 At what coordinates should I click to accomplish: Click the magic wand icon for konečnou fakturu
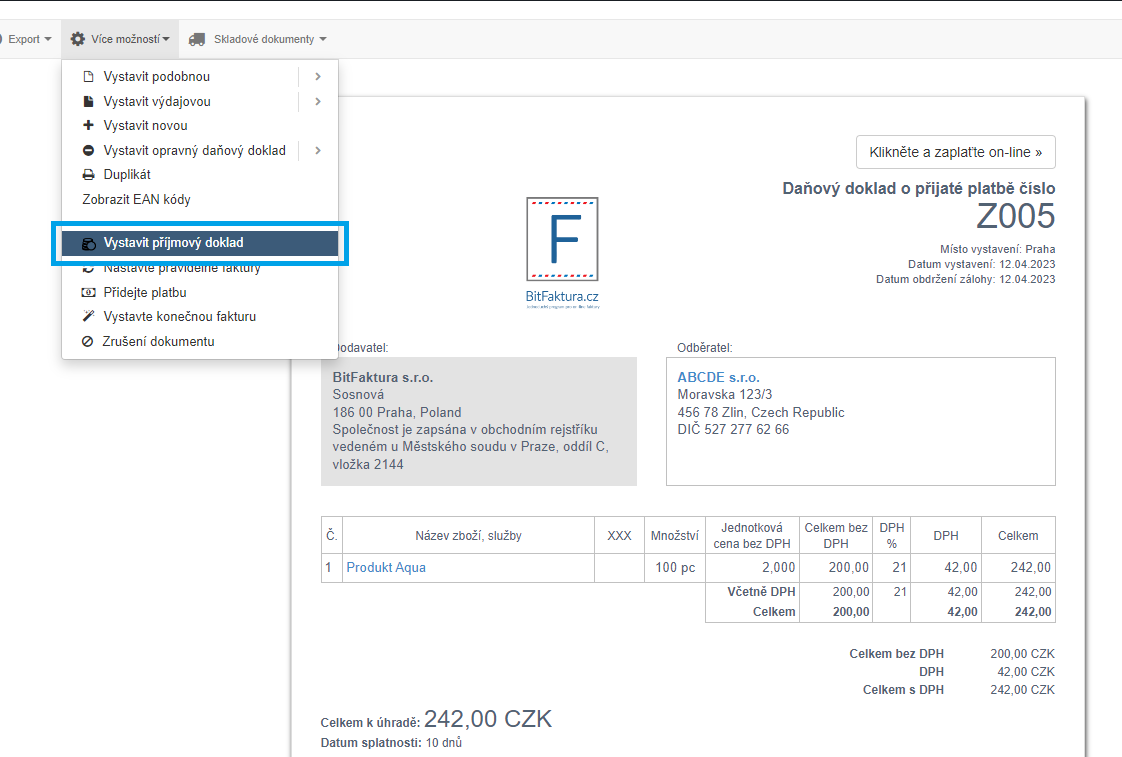click(89, 317)
